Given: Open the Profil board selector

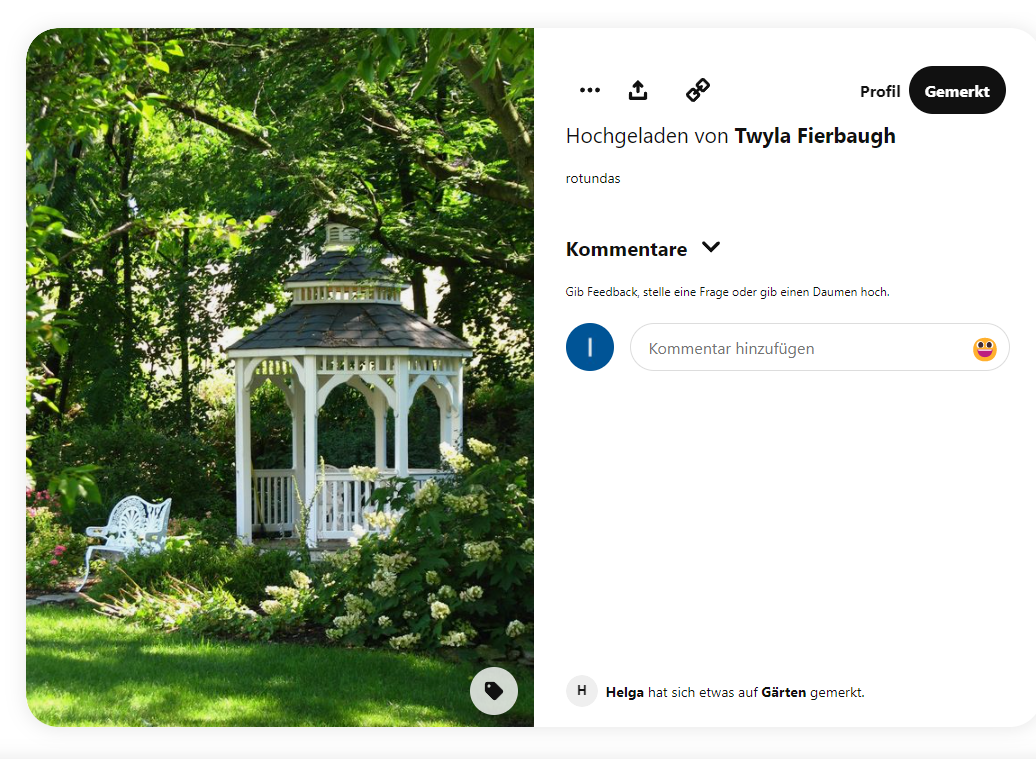Looking at the screenshot, I should coord(879,91).
